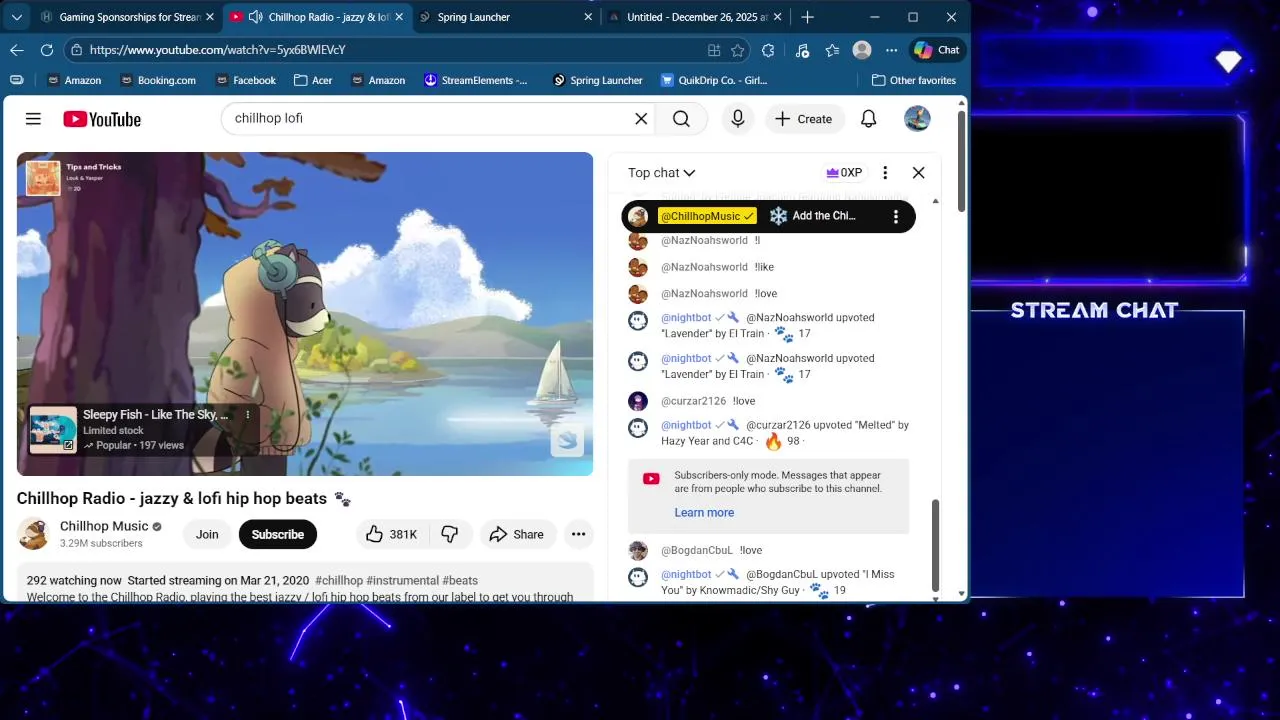The height and width of the screenshot is (720, 1280).
Task: View site information lock icon
Action: [x=77, y=50]
